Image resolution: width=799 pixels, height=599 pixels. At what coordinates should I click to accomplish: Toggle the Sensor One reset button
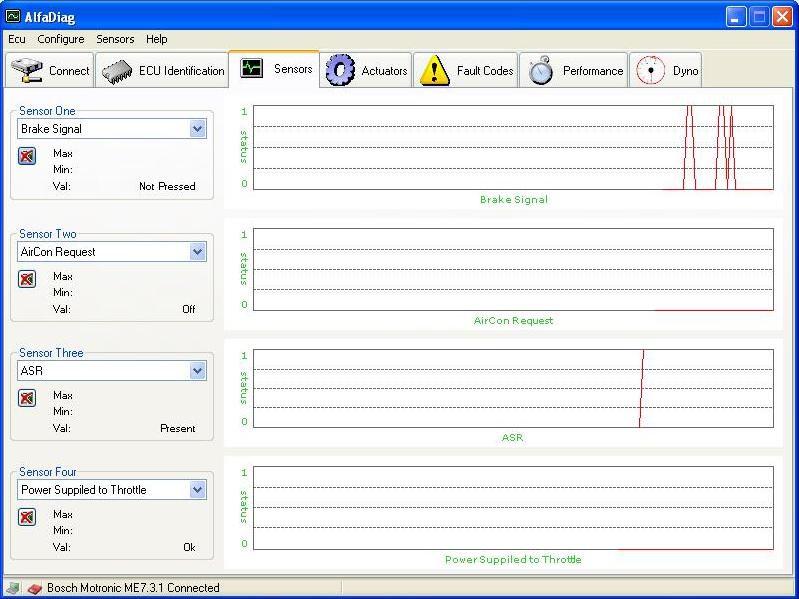pyautogui.click(x=27, y=156)
